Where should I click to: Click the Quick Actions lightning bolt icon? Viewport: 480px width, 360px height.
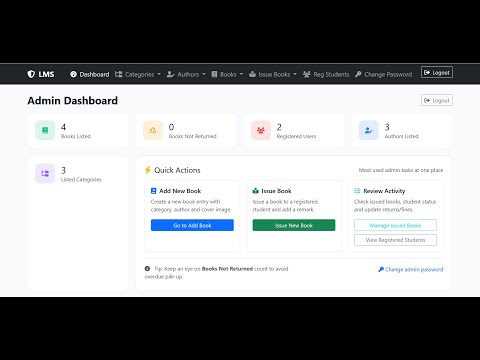148,170
